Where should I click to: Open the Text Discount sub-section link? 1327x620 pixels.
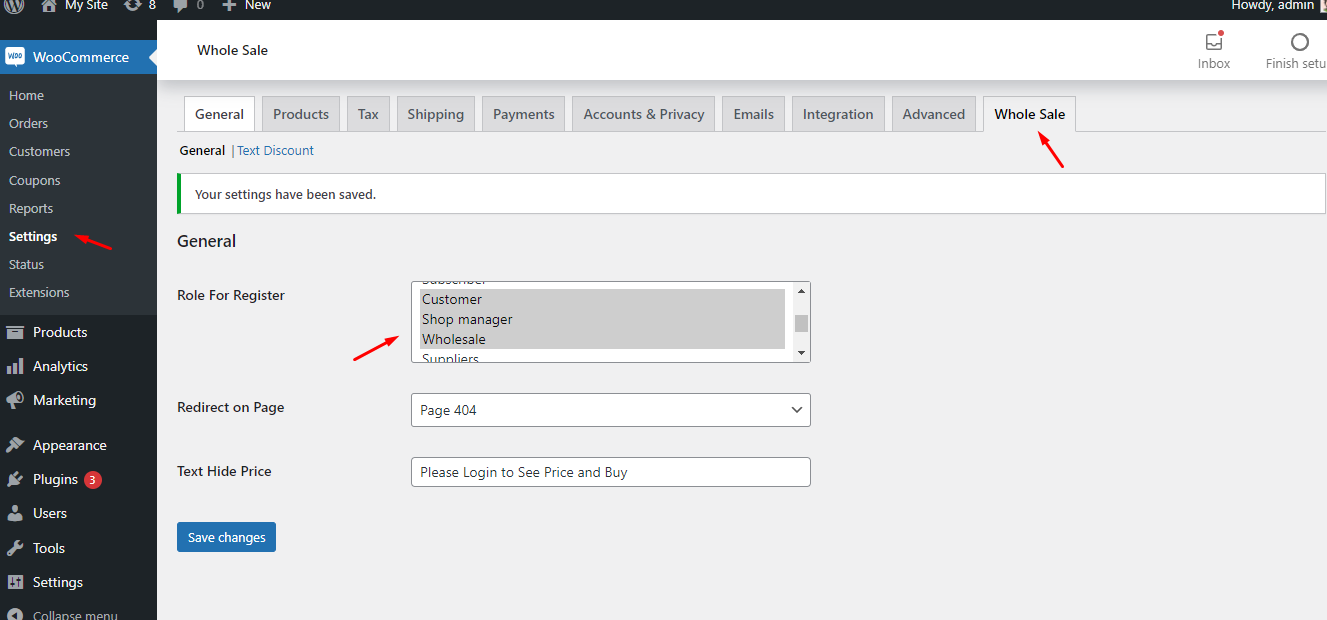click(275, 151)
